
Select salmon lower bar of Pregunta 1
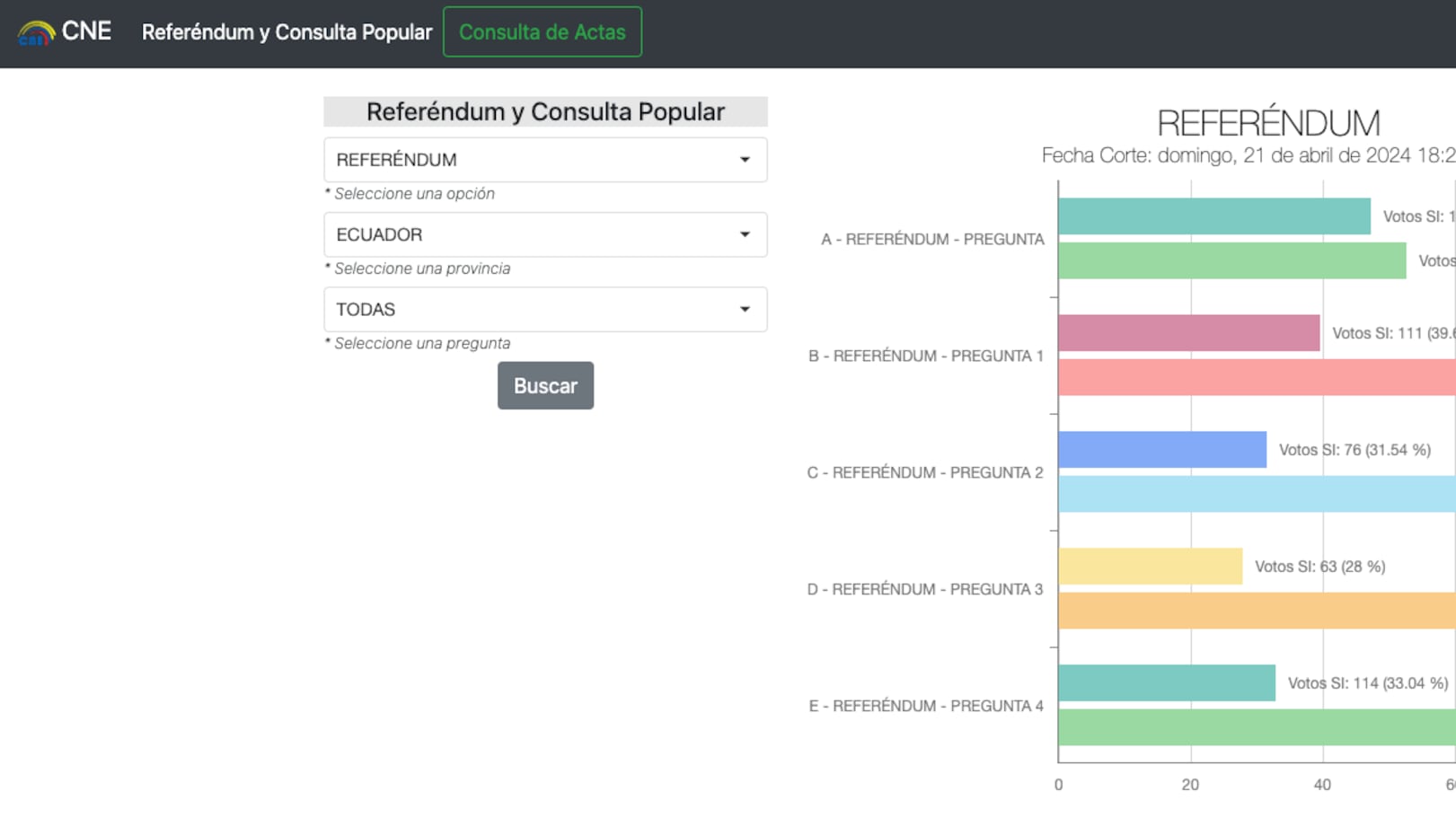tap(1256, 378)
